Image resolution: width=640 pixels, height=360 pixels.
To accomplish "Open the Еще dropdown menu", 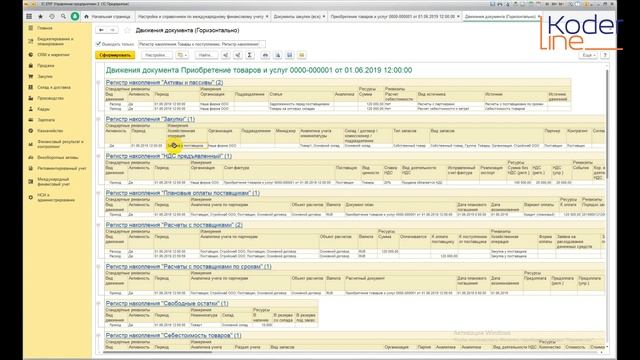I will click(x=588, y=55).
